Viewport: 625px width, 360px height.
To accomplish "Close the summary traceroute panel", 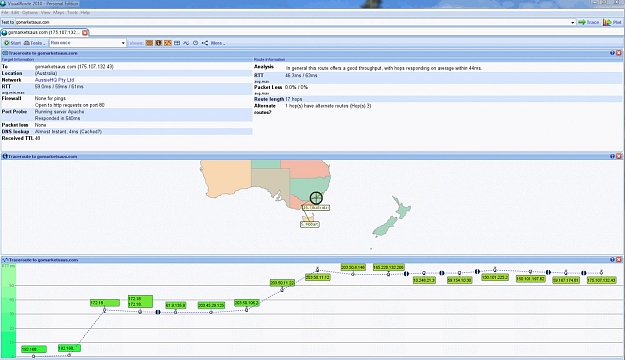I will [619, 53].
